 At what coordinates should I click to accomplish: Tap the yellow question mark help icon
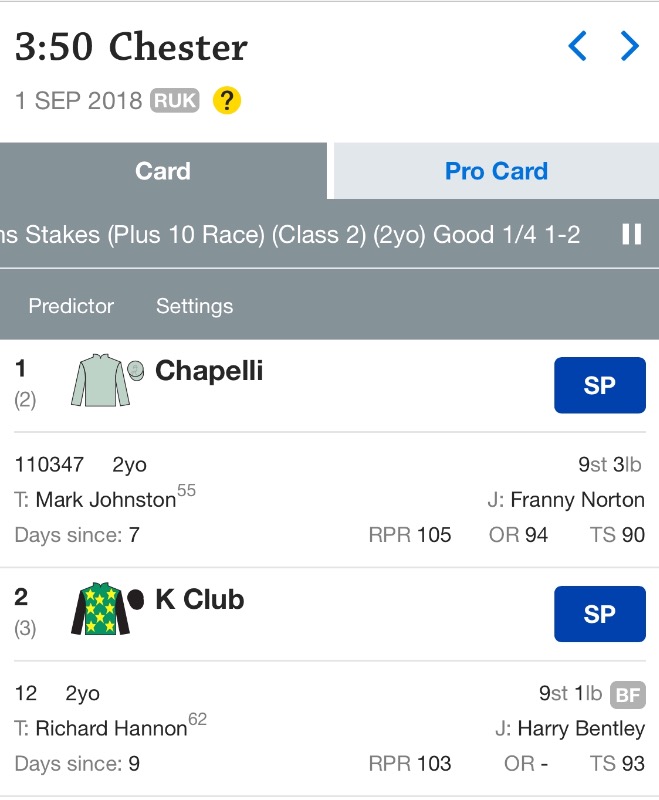227,101
